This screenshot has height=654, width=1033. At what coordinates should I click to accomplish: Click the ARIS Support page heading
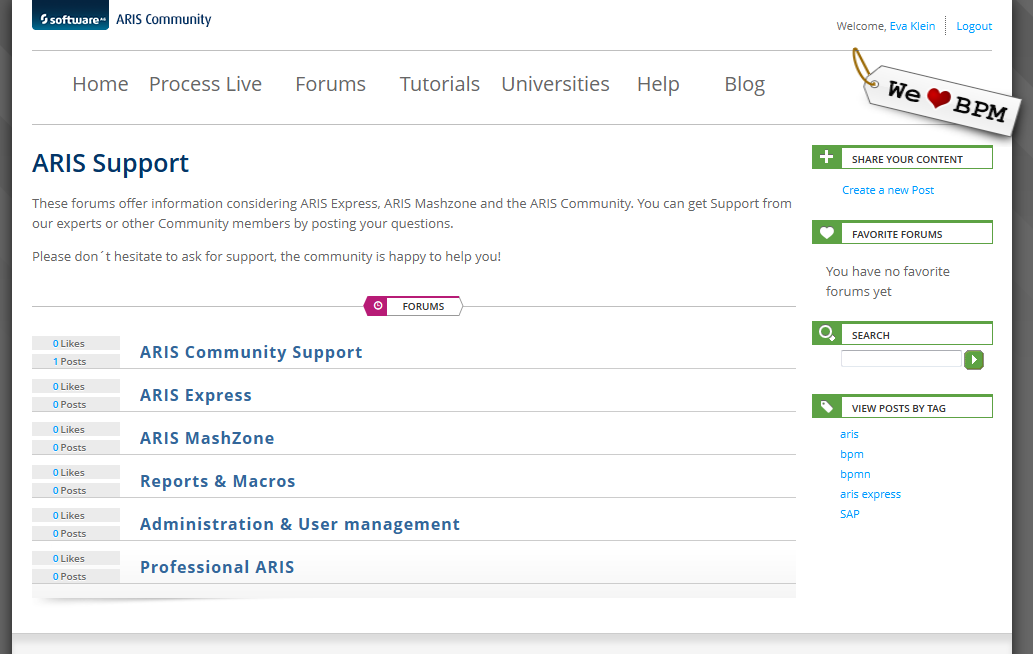point(111,163)
